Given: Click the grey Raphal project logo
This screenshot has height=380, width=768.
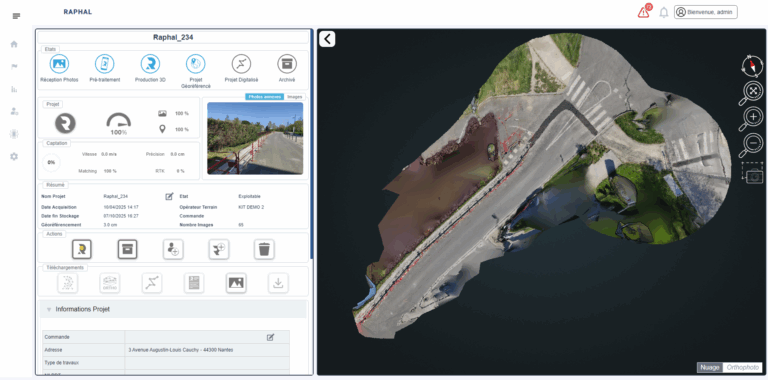Looking at the screenshot, I should point(65,123).
